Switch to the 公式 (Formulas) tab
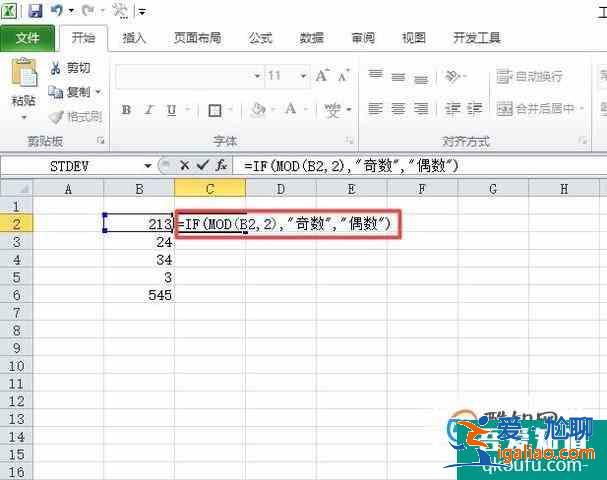The image size is (607, 480). (x=260, y=38)
